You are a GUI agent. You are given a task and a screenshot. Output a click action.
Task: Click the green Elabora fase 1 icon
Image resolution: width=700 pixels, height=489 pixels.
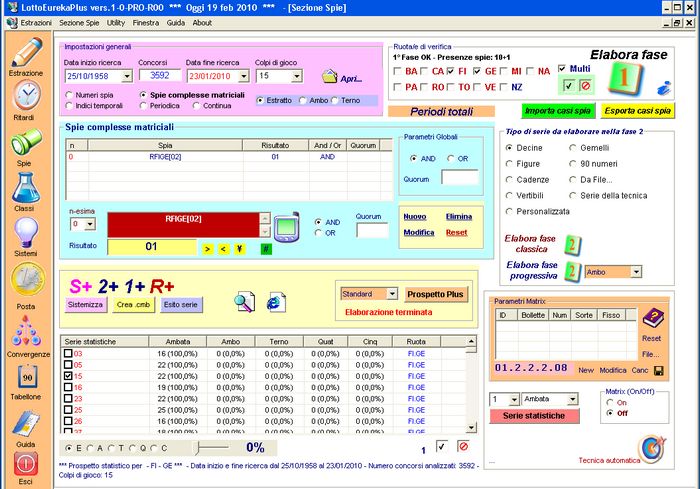625,78
